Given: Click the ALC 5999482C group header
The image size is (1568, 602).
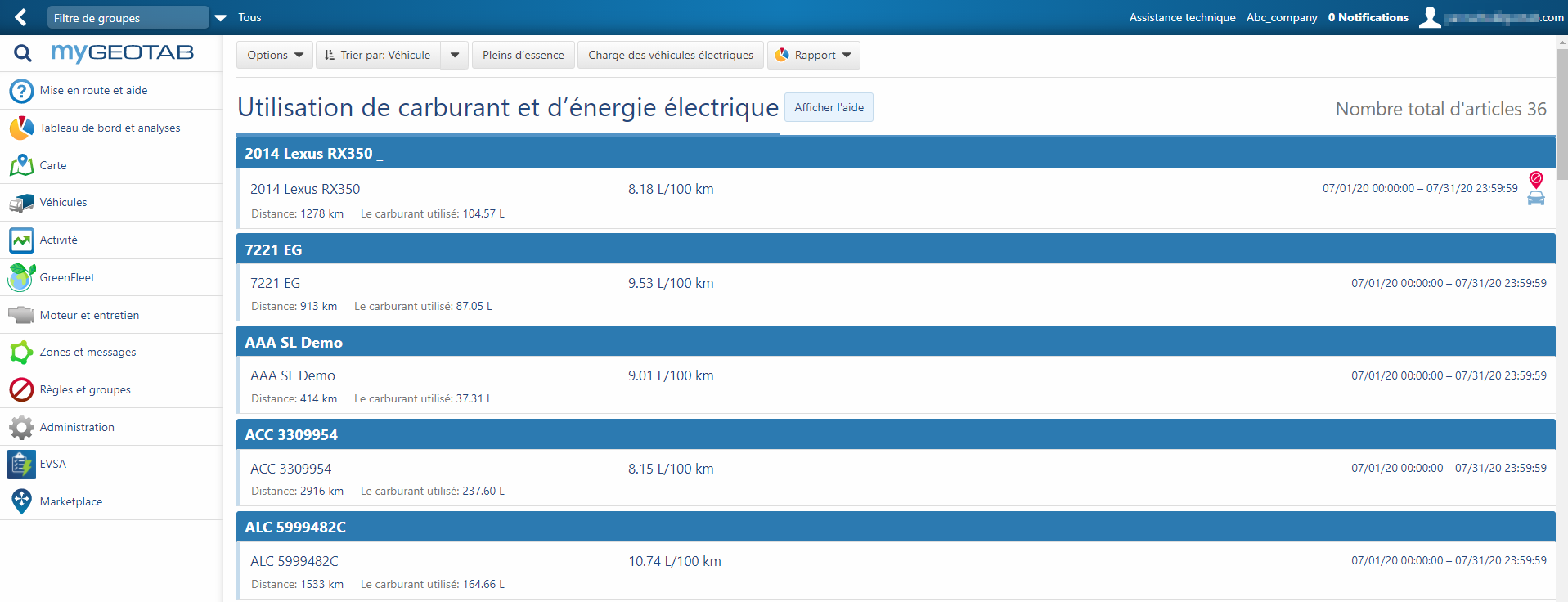Looking at the screenshot, I should (x=896, y=527).
